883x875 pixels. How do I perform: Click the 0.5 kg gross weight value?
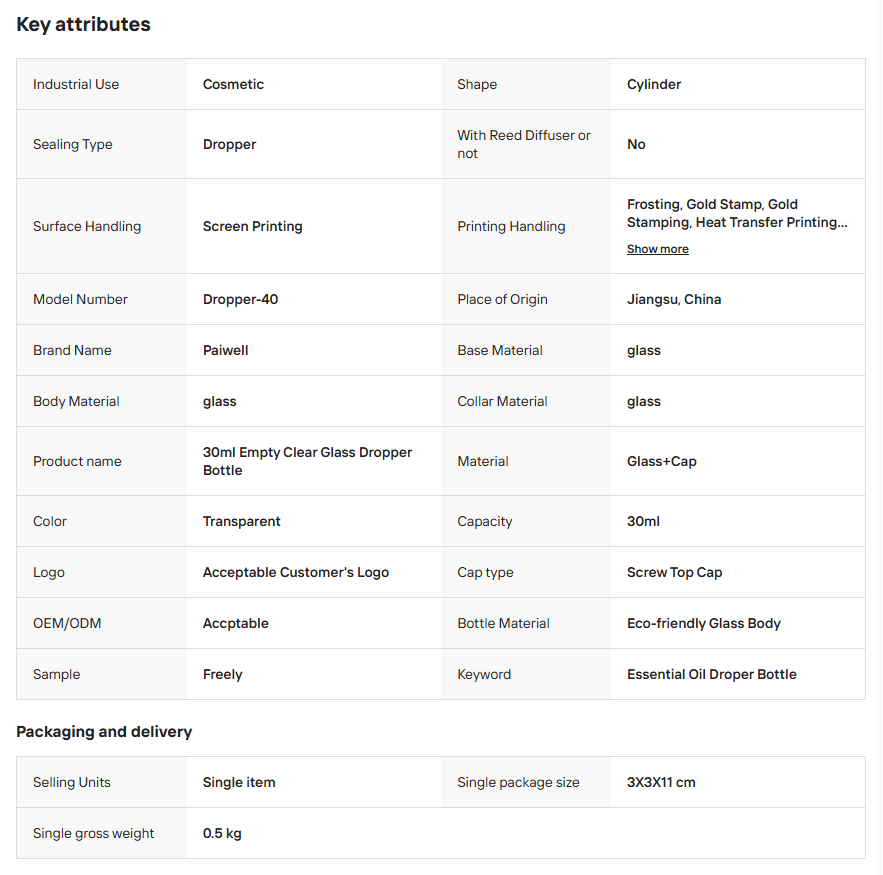pos(222,834)
